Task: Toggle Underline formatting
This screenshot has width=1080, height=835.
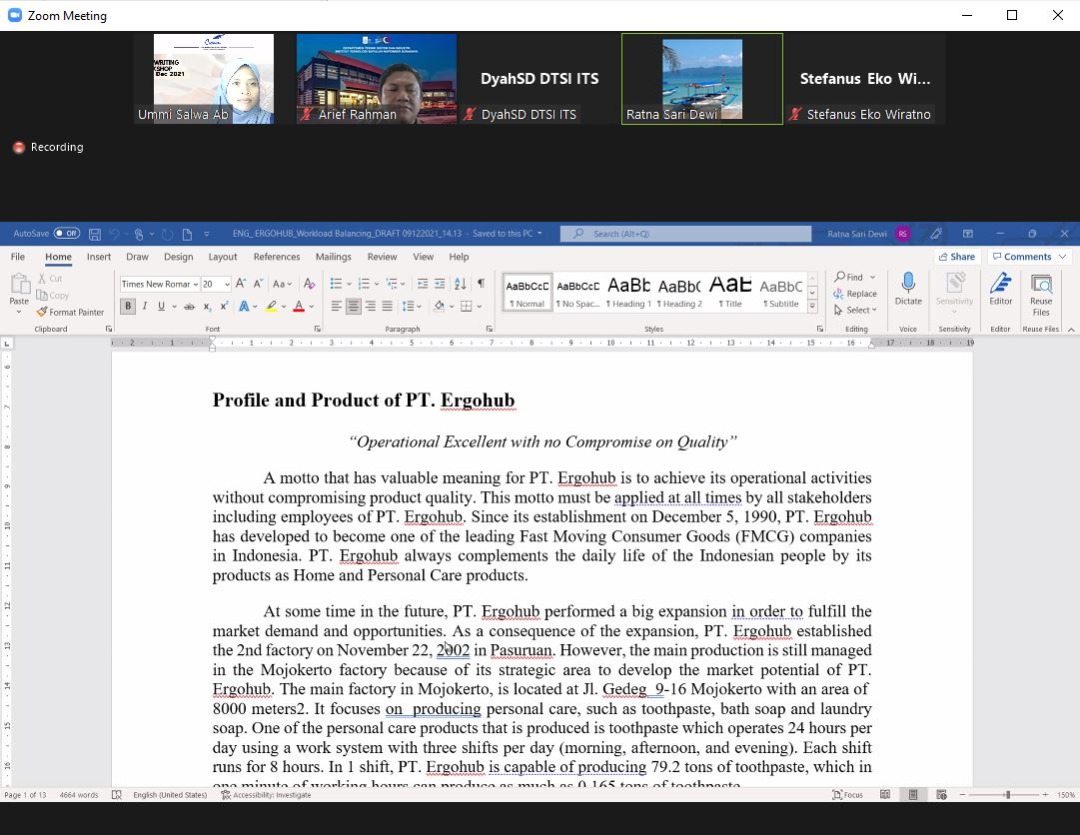Action: coord(161,307)
